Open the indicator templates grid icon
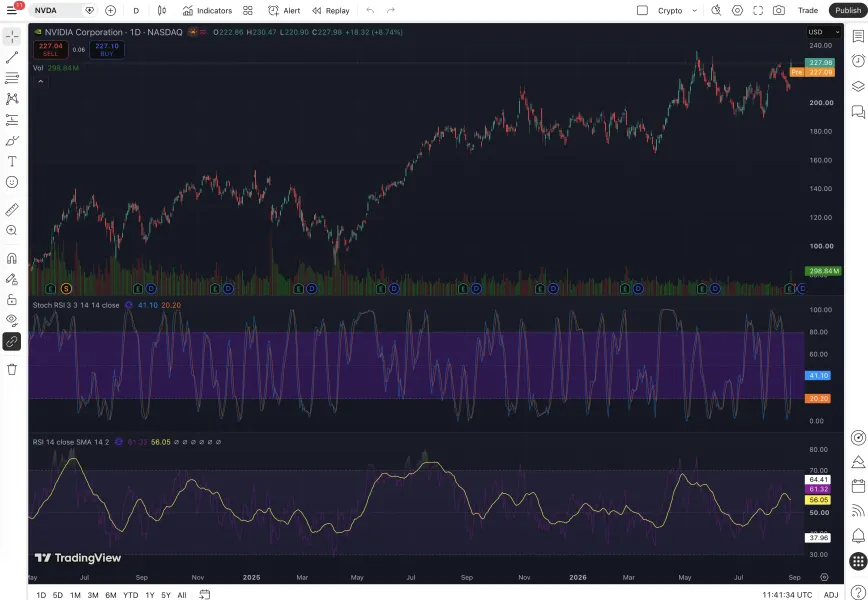This screenshot has width=868, height=600. (x=247, y=10)
